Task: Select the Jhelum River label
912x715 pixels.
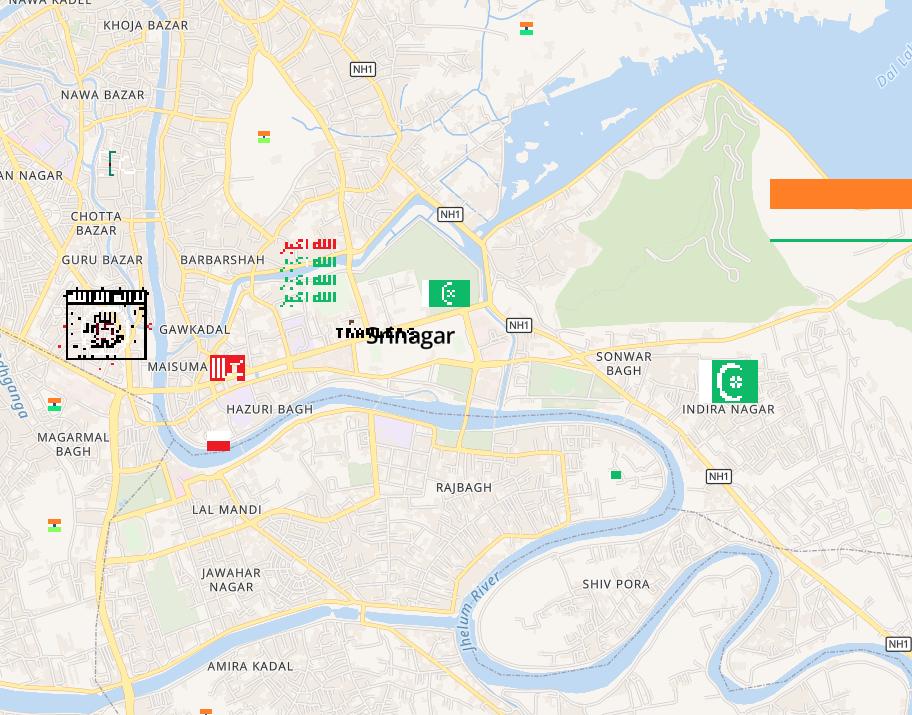Action: pos(479,611)
